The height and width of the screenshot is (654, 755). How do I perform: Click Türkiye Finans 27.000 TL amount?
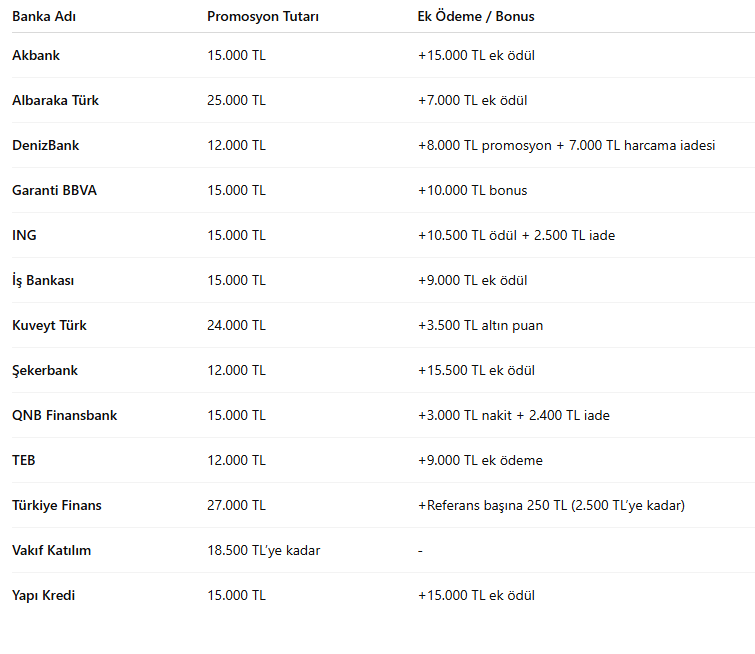click(236, 505)
